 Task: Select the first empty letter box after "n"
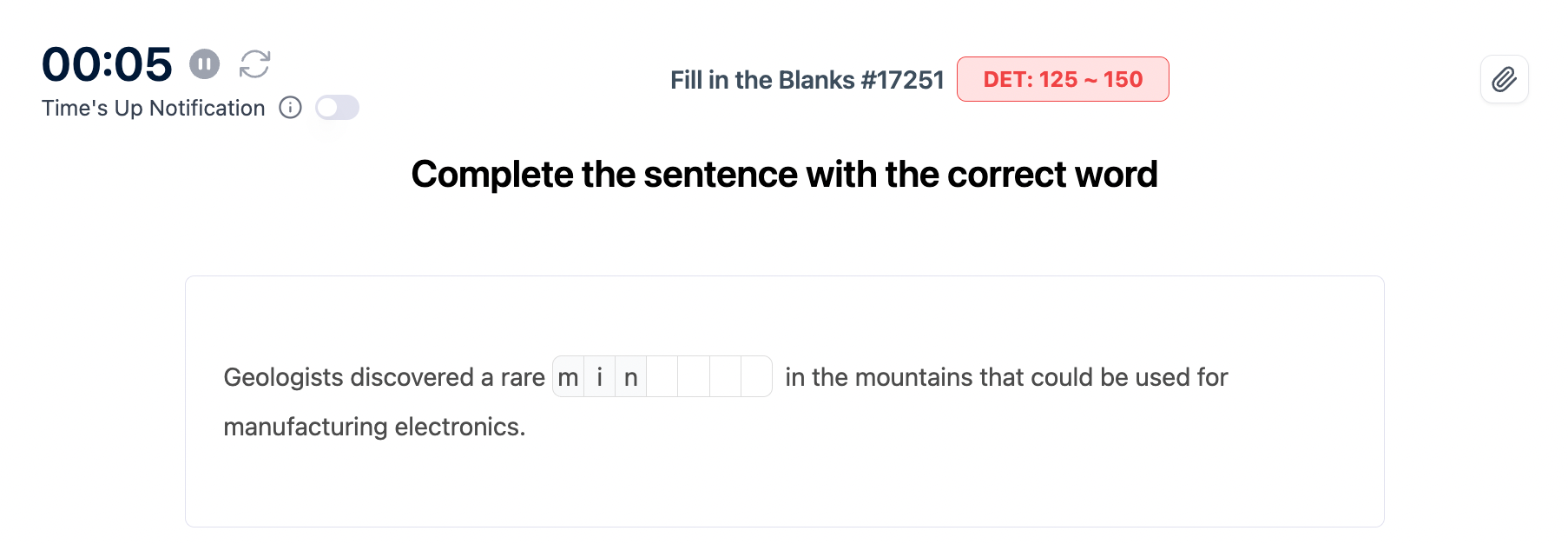click(x=662, y=377)
